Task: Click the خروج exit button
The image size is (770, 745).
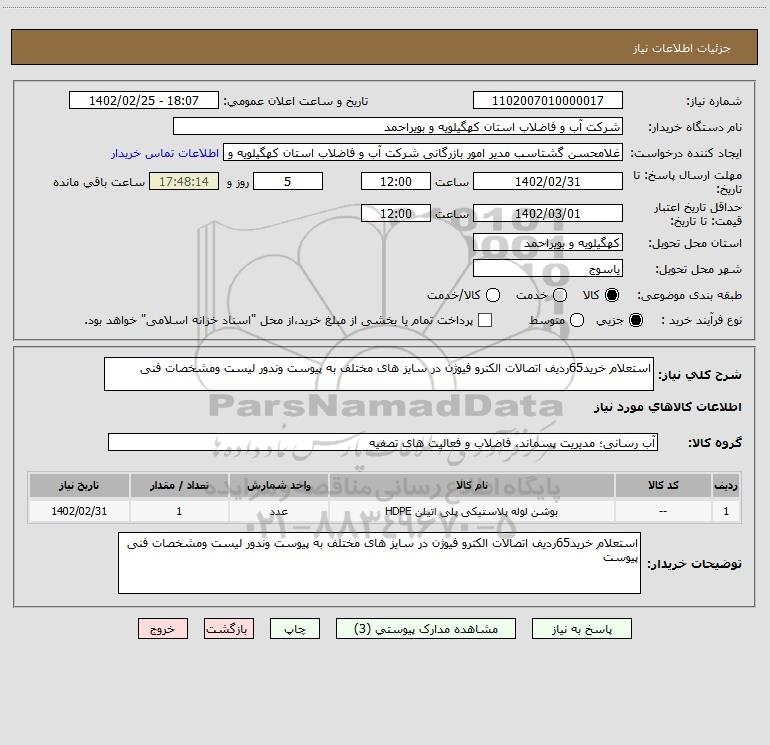Action: tap(163, 629)
